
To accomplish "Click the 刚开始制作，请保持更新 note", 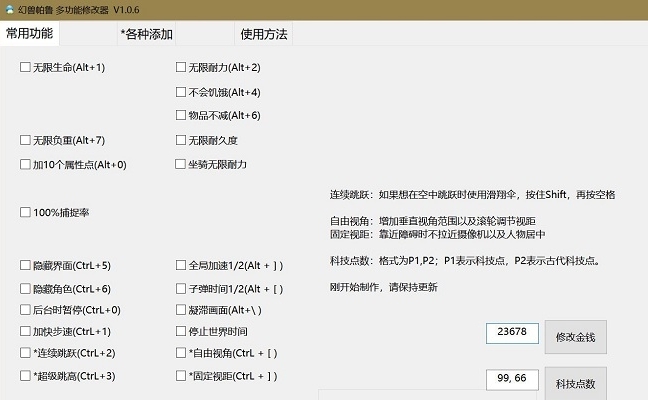I will (x=384, y=287).
